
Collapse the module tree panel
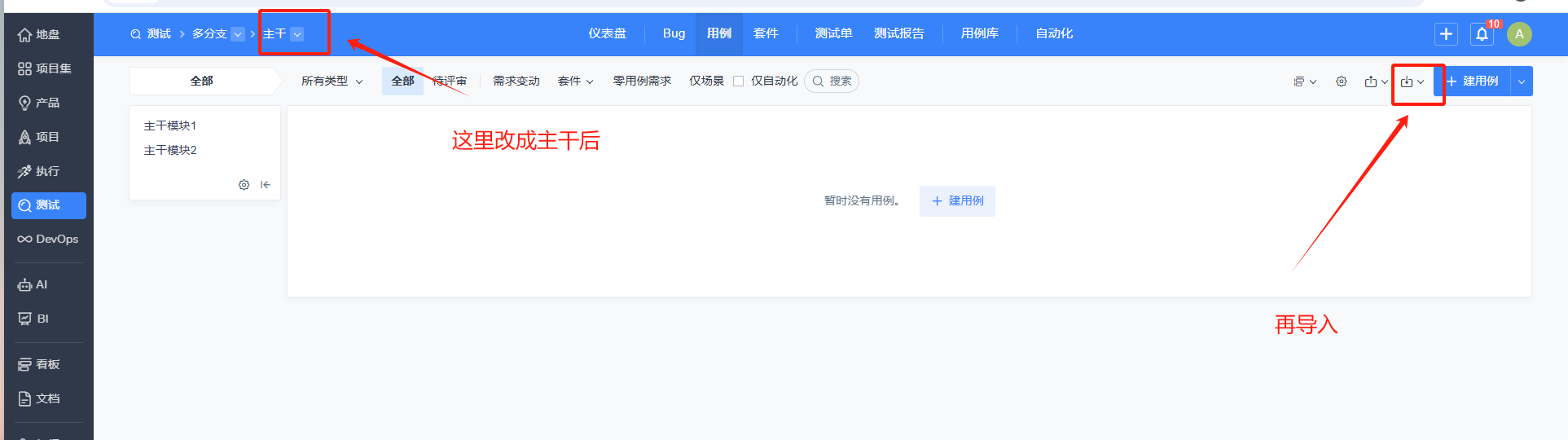pos(266,185)
